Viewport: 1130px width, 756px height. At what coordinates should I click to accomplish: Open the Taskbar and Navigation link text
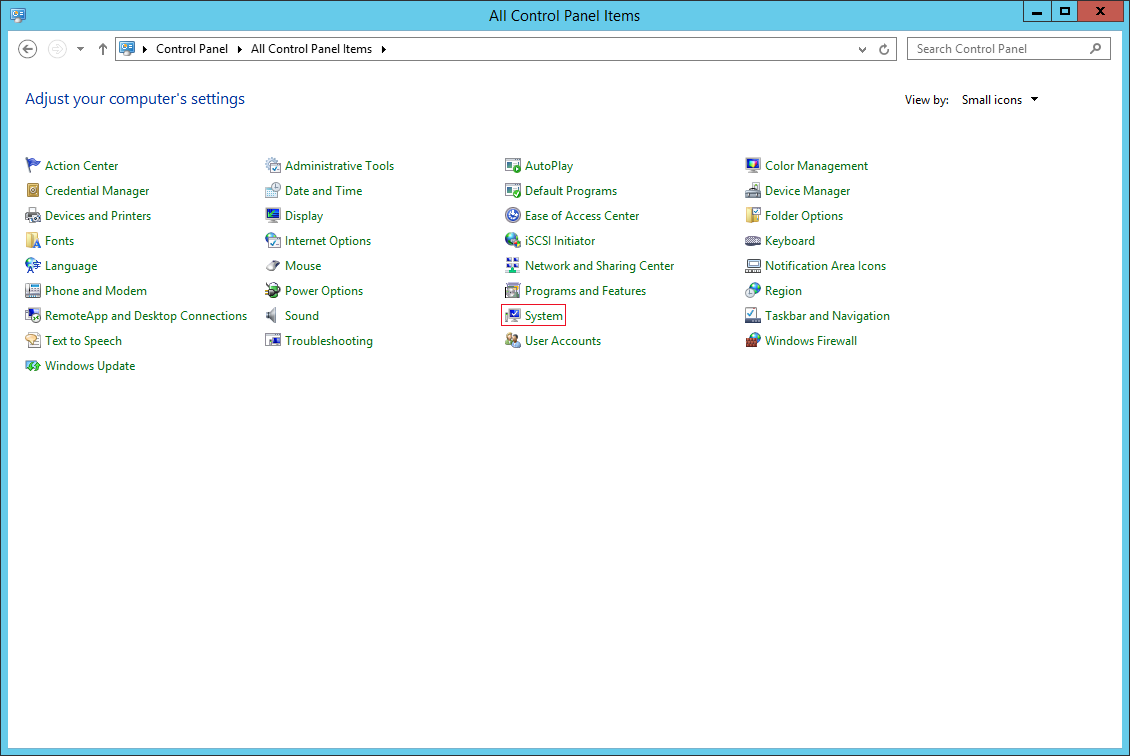click(x=827, y=316)
